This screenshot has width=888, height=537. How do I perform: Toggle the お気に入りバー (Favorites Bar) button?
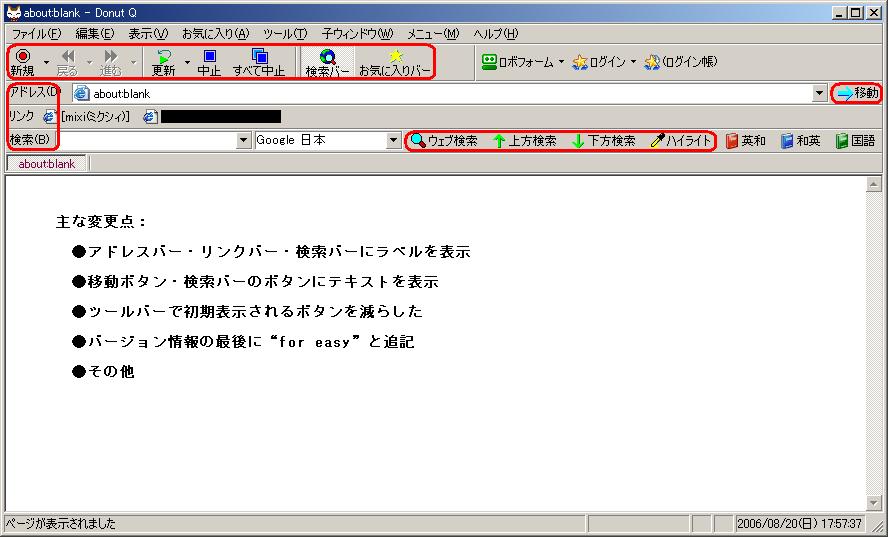pos(396,58)
